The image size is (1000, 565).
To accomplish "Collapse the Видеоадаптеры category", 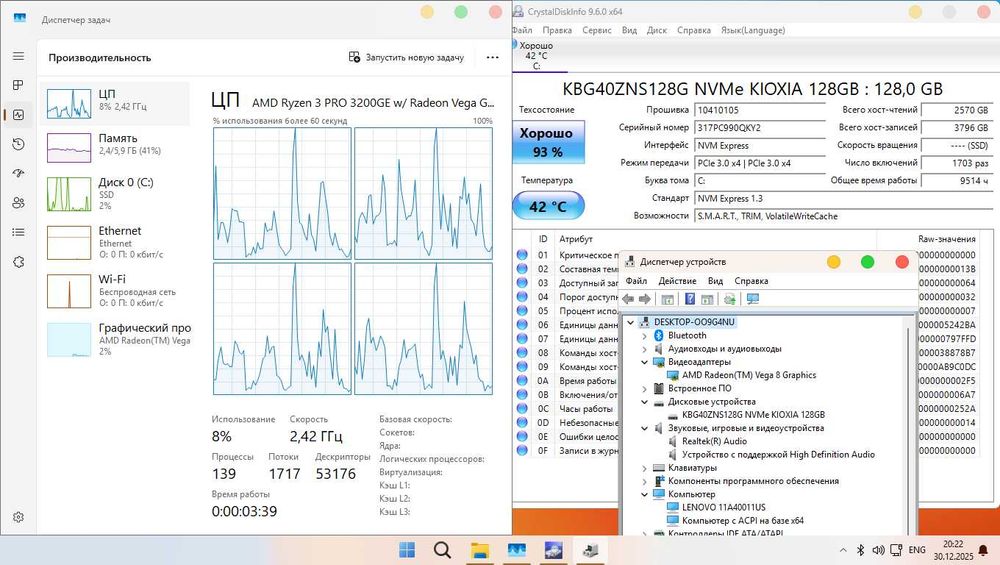I will [644, 362].
